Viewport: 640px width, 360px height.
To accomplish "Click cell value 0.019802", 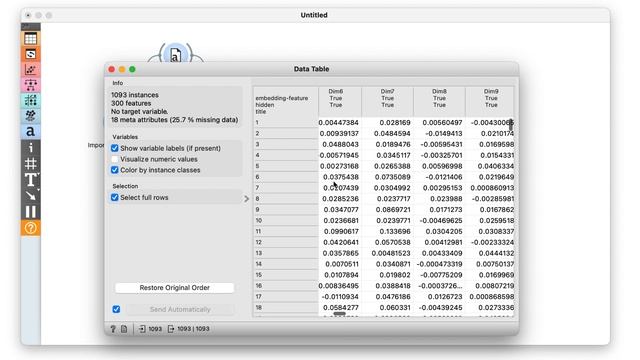I will point(395,275).
